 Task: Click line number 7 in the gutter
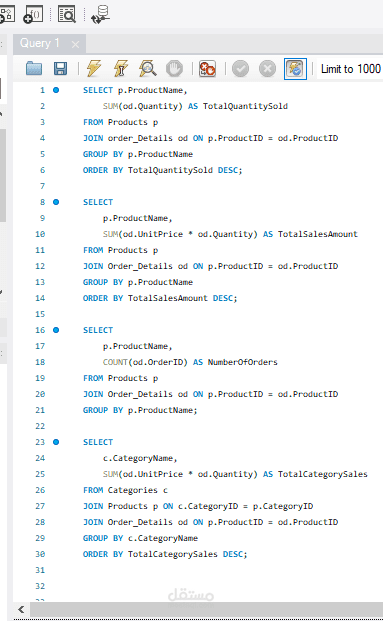(x=42, y=186)
